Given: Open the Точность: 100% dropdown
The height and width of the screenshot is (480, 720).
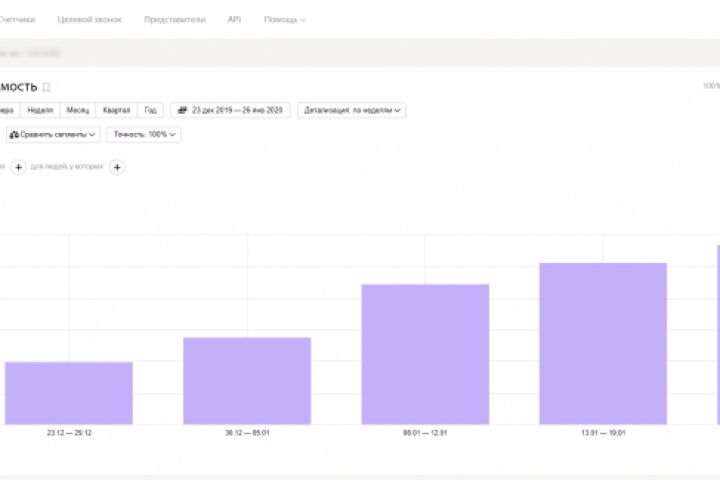Looking at the screenshot, I should click(144, 135).
